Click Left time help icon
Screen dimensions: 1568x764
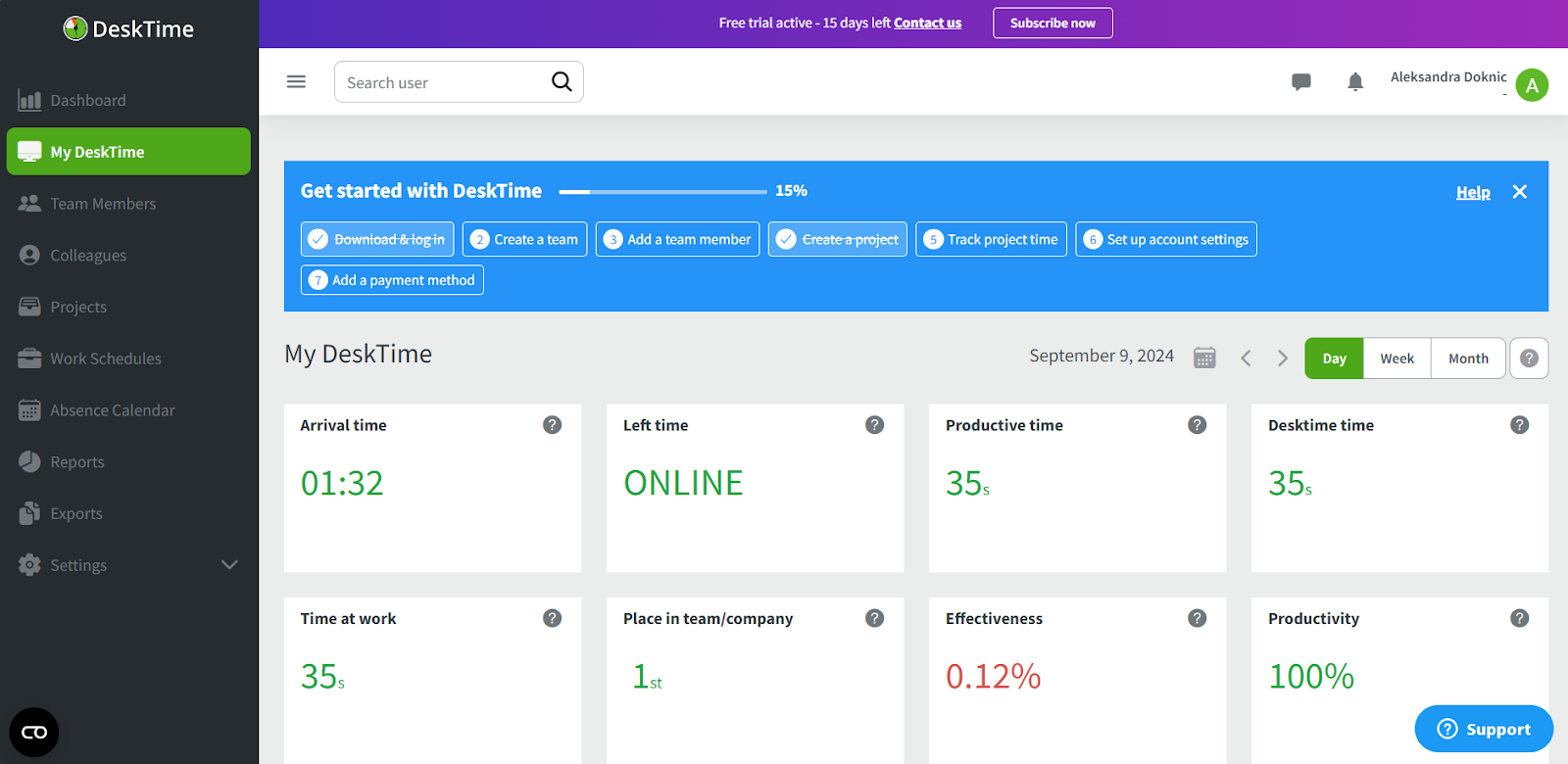875,425
